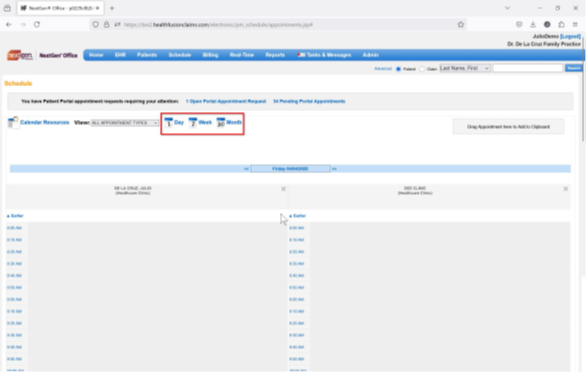
Task: Click the tracking protection shield icon
Action: [x=96, y=25]
